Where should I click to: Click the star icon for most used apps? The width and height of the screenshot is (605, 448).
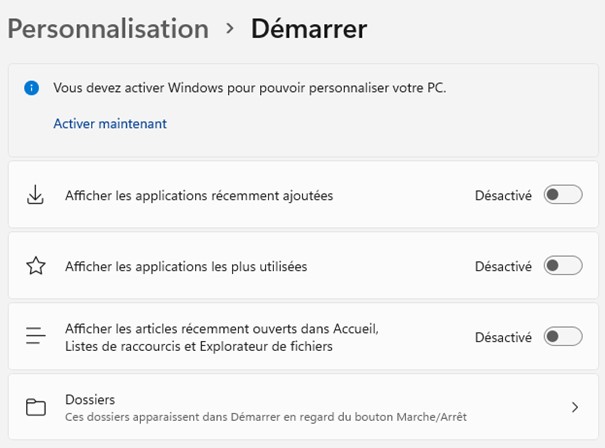(x=36, y=266)
